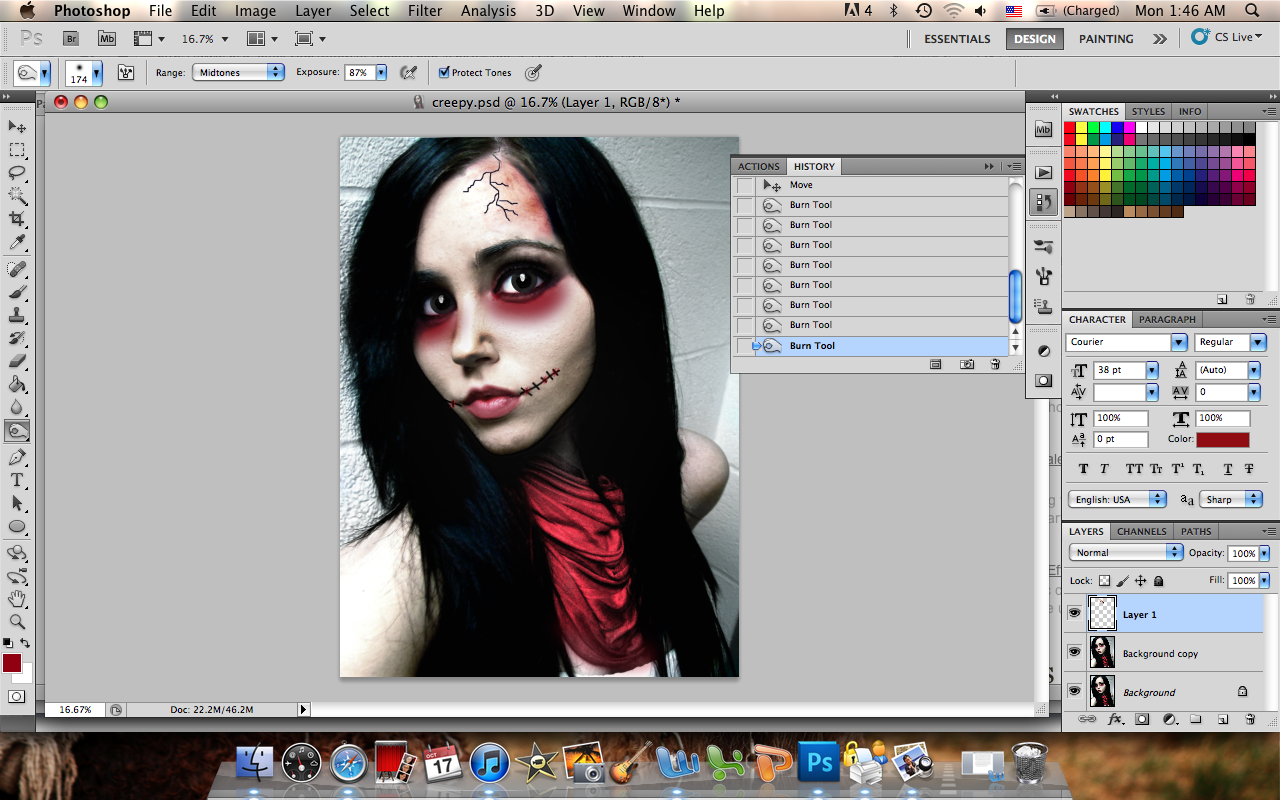Image resolution: width=1280 pixels, height=800 pixels.
Task: Select the Path Selection tool
Action: click(17, 503)
